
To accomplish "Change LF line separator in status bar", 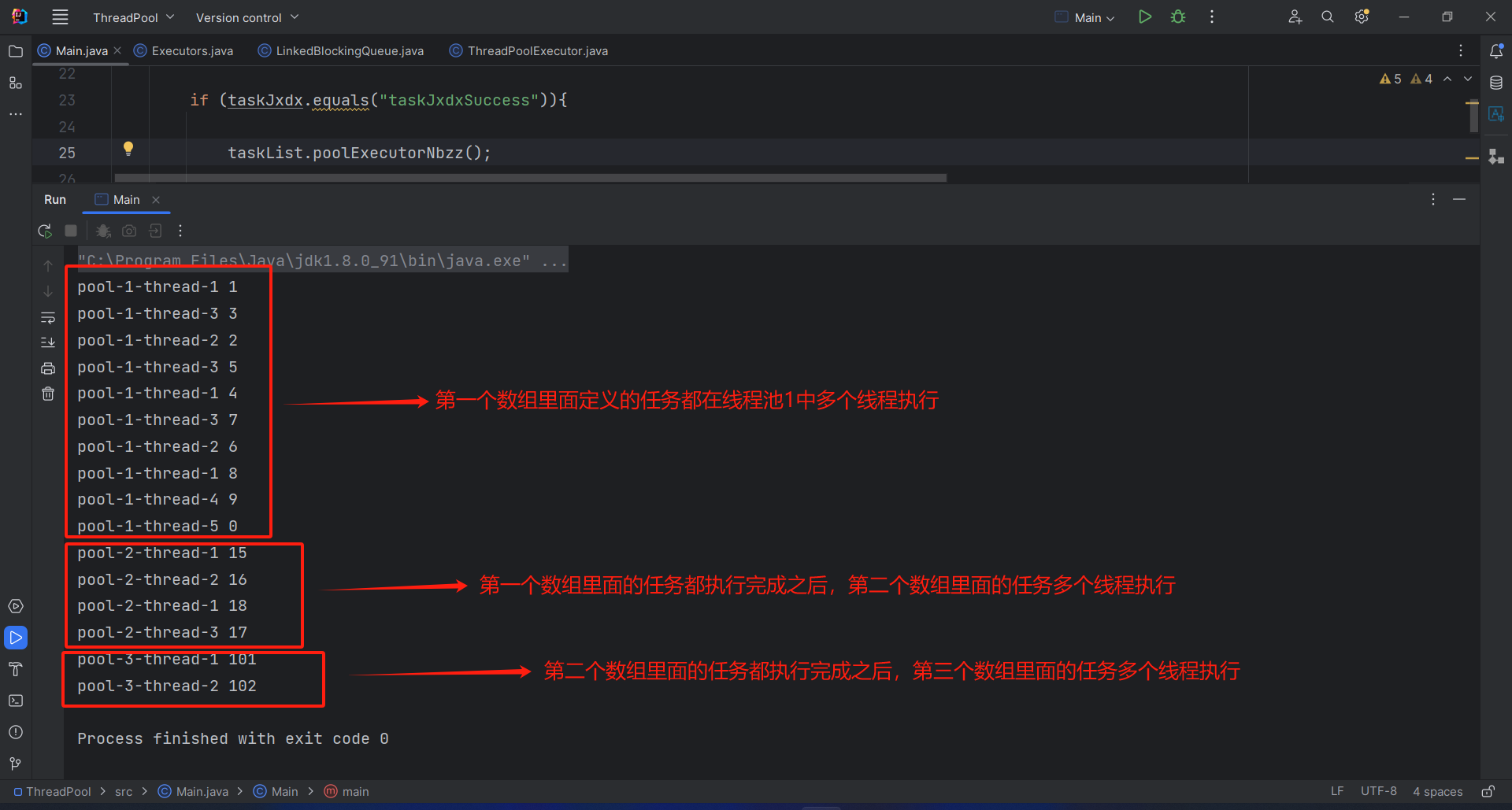I will pyautogui.click(x=1337, y=791).
